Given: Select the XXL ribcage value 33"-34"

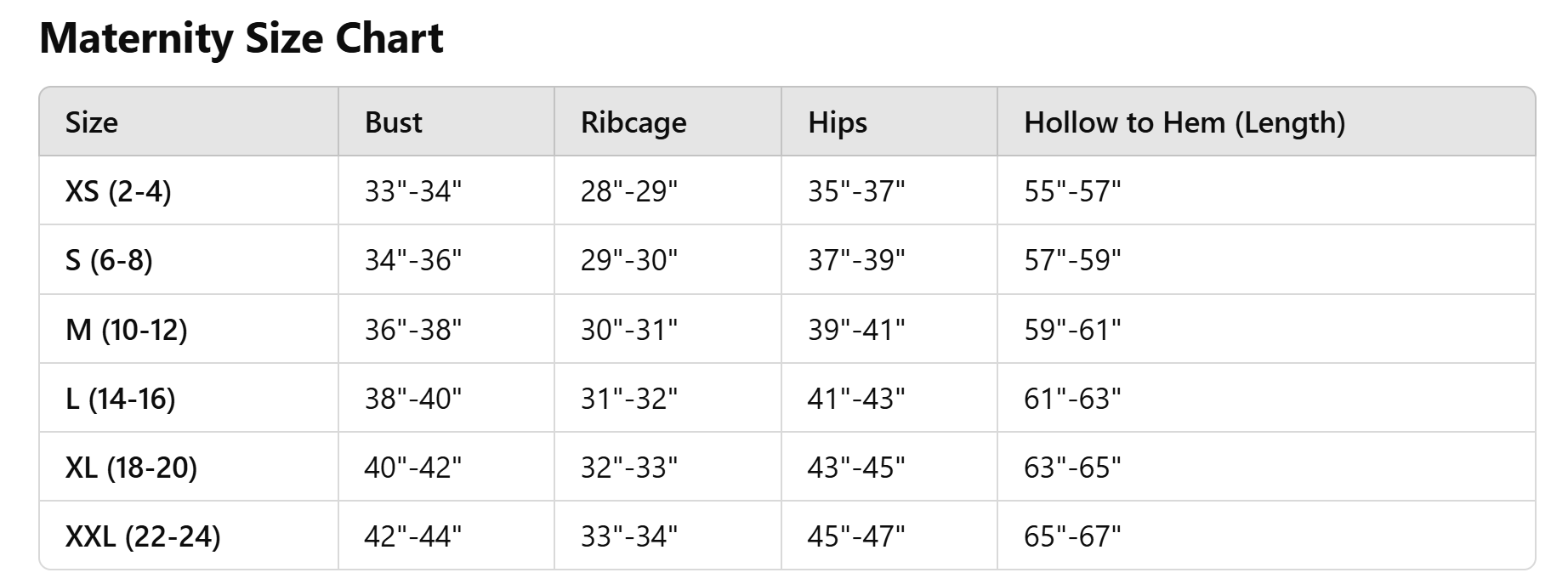Looking at the screenshot, I should [629, 536].
